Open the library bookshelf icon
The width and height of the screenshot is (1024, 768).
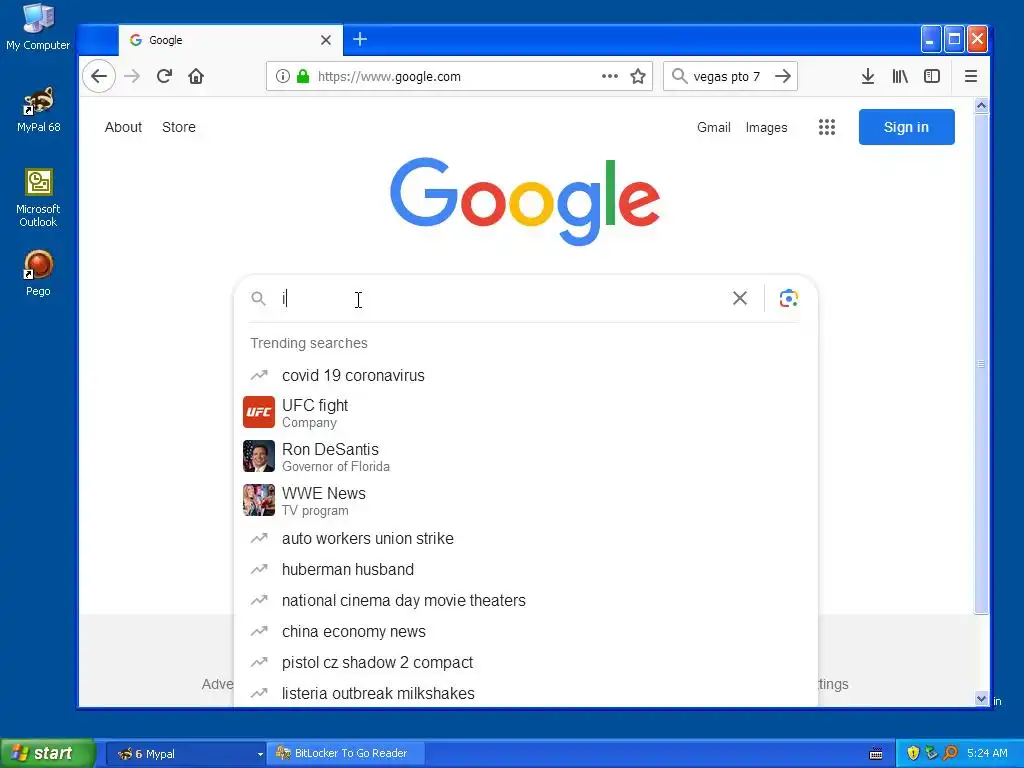pos(900,76)
